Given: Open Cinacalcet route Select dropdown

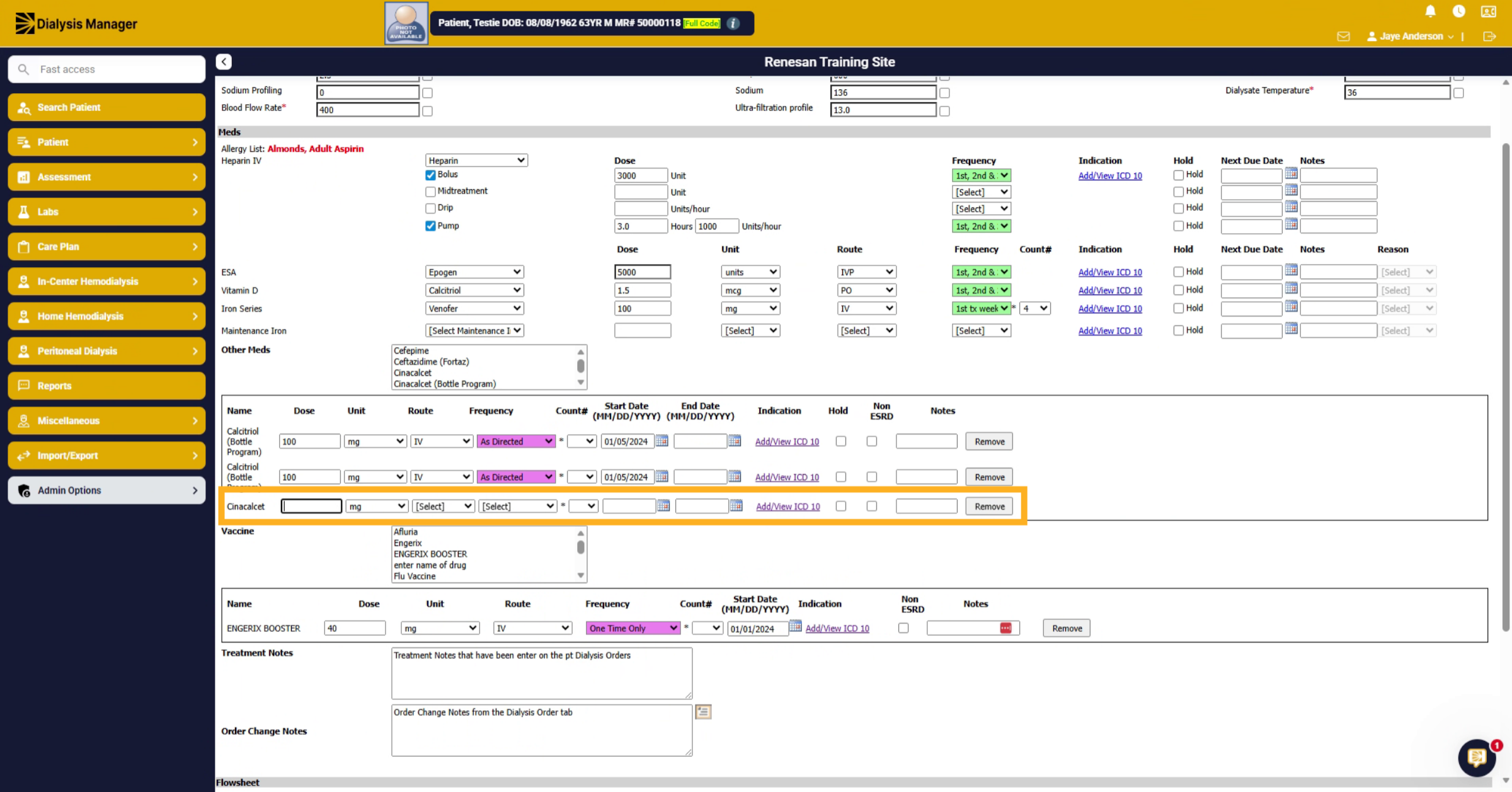Looking at the screenshot, I should click(443, 507).
